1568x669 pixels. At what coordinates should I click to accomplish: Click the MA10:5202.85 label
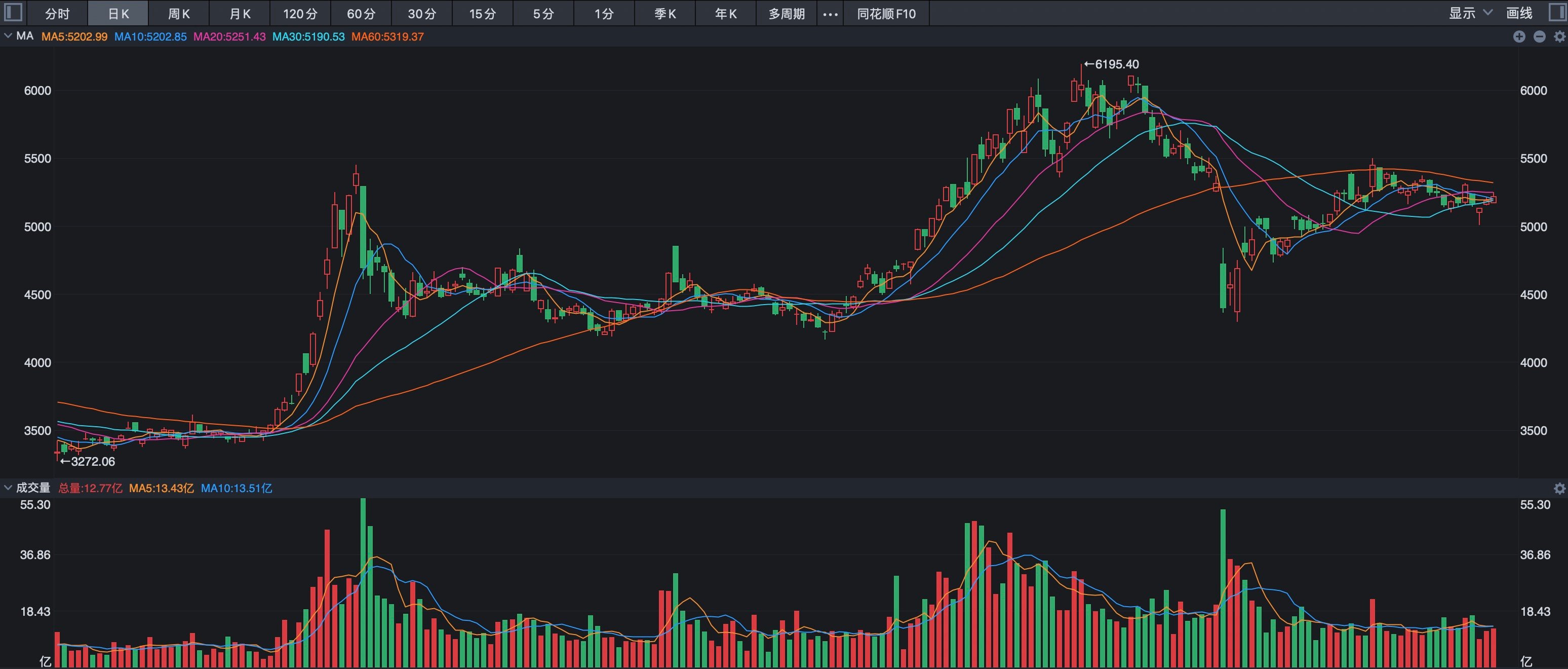[x=150, y=36]
